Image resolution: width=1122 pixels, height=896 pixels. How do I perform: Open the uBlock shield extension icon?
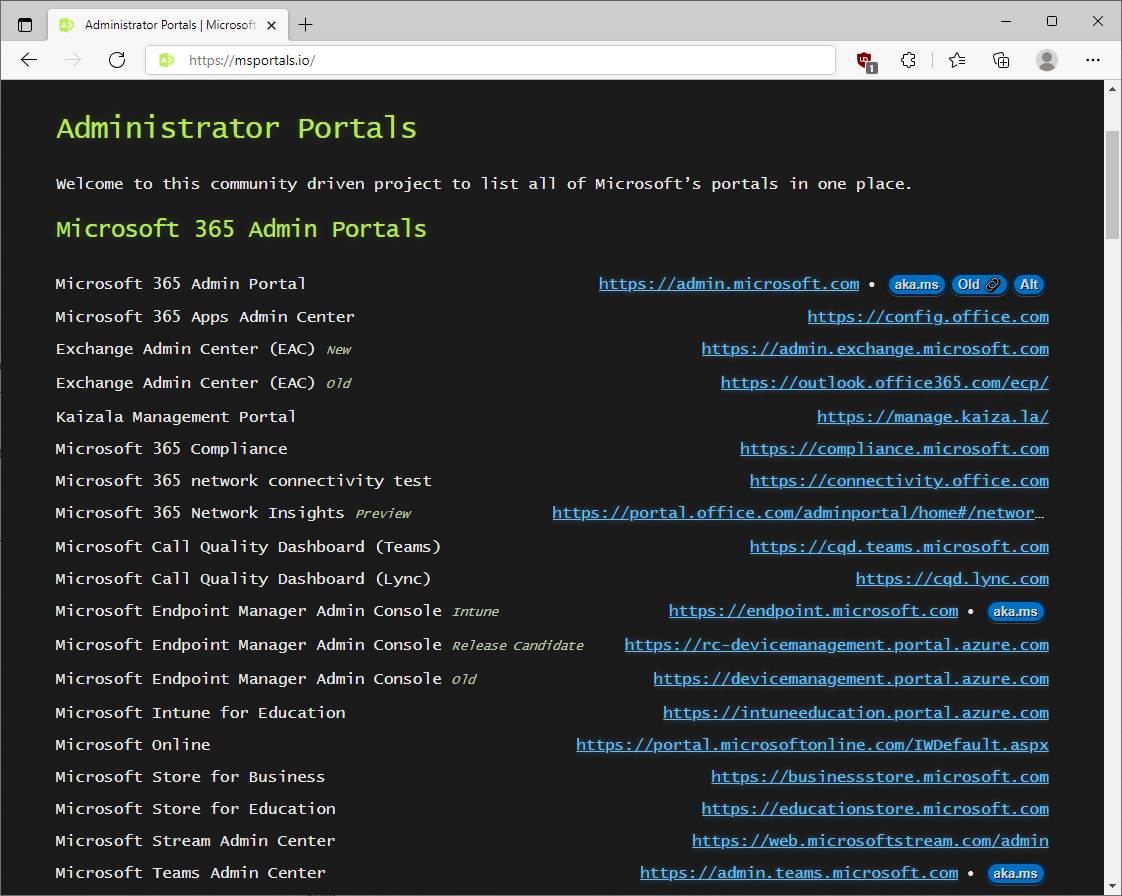866,61
